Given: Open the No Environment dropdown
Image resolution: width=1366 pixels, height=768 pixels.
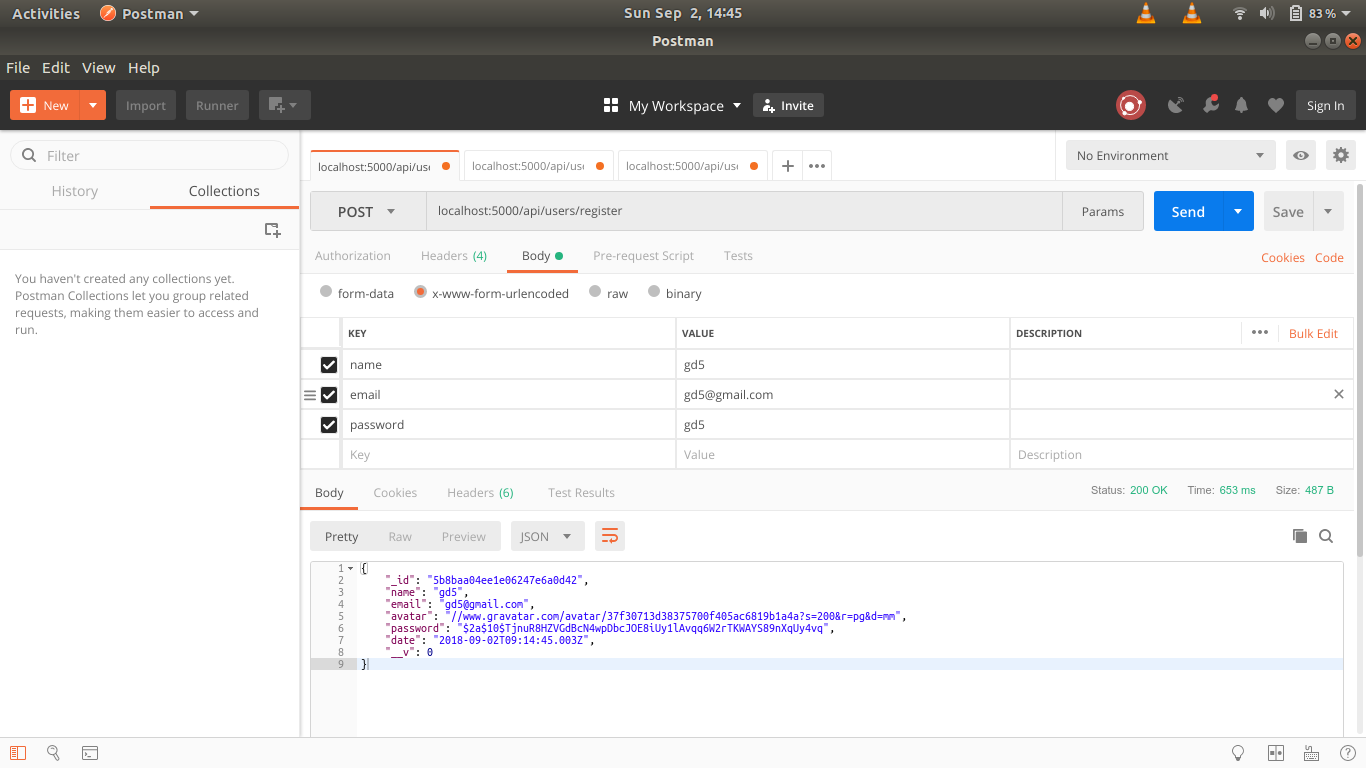Looking at the screenshot, I should tap(1170, 155).
